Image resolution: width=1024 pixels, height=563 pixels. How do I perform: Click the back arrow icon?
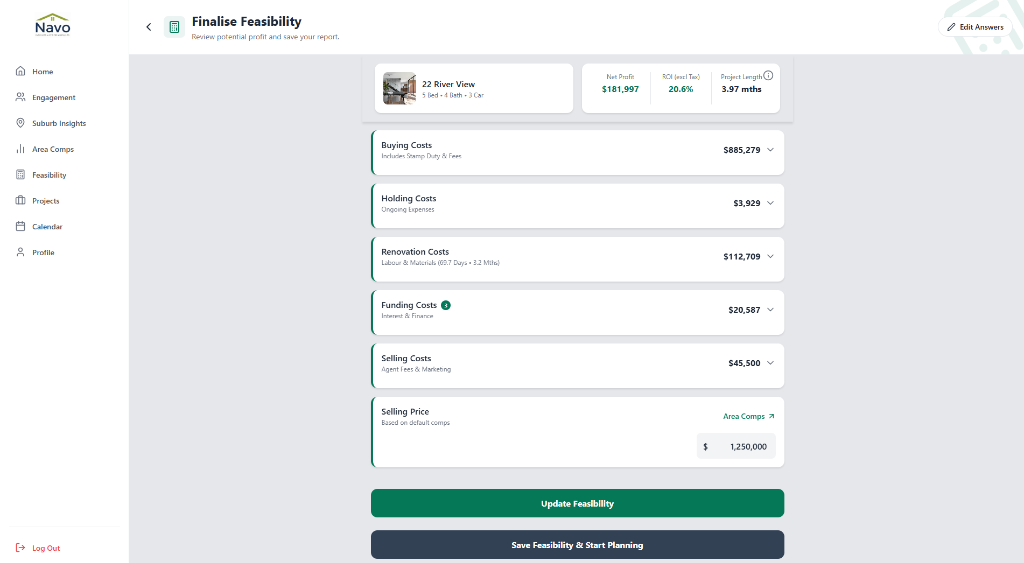point(149,27)
